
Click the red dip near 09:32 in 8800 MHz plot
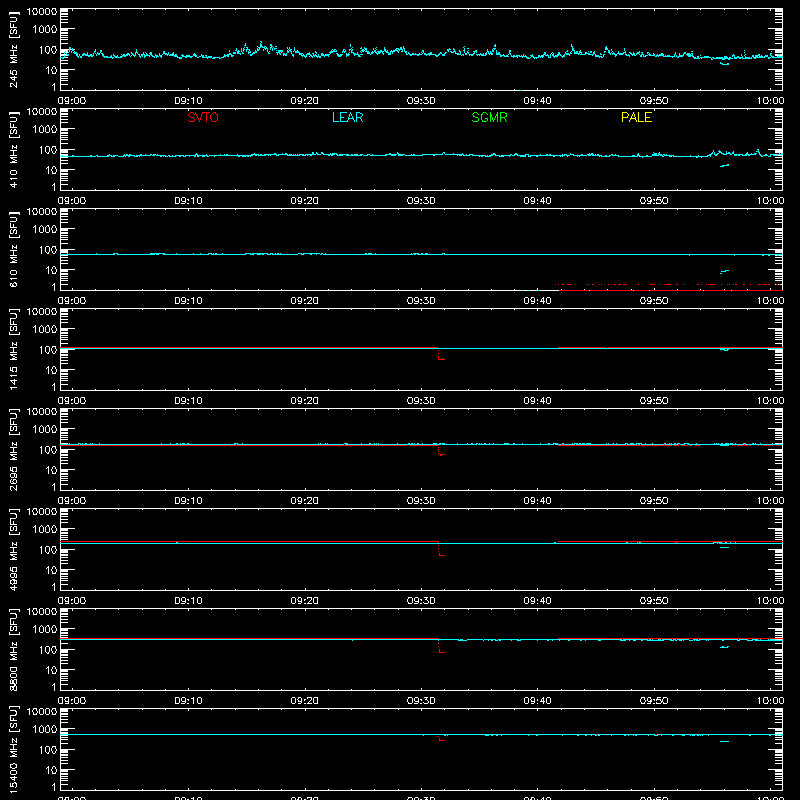[441, 646]
